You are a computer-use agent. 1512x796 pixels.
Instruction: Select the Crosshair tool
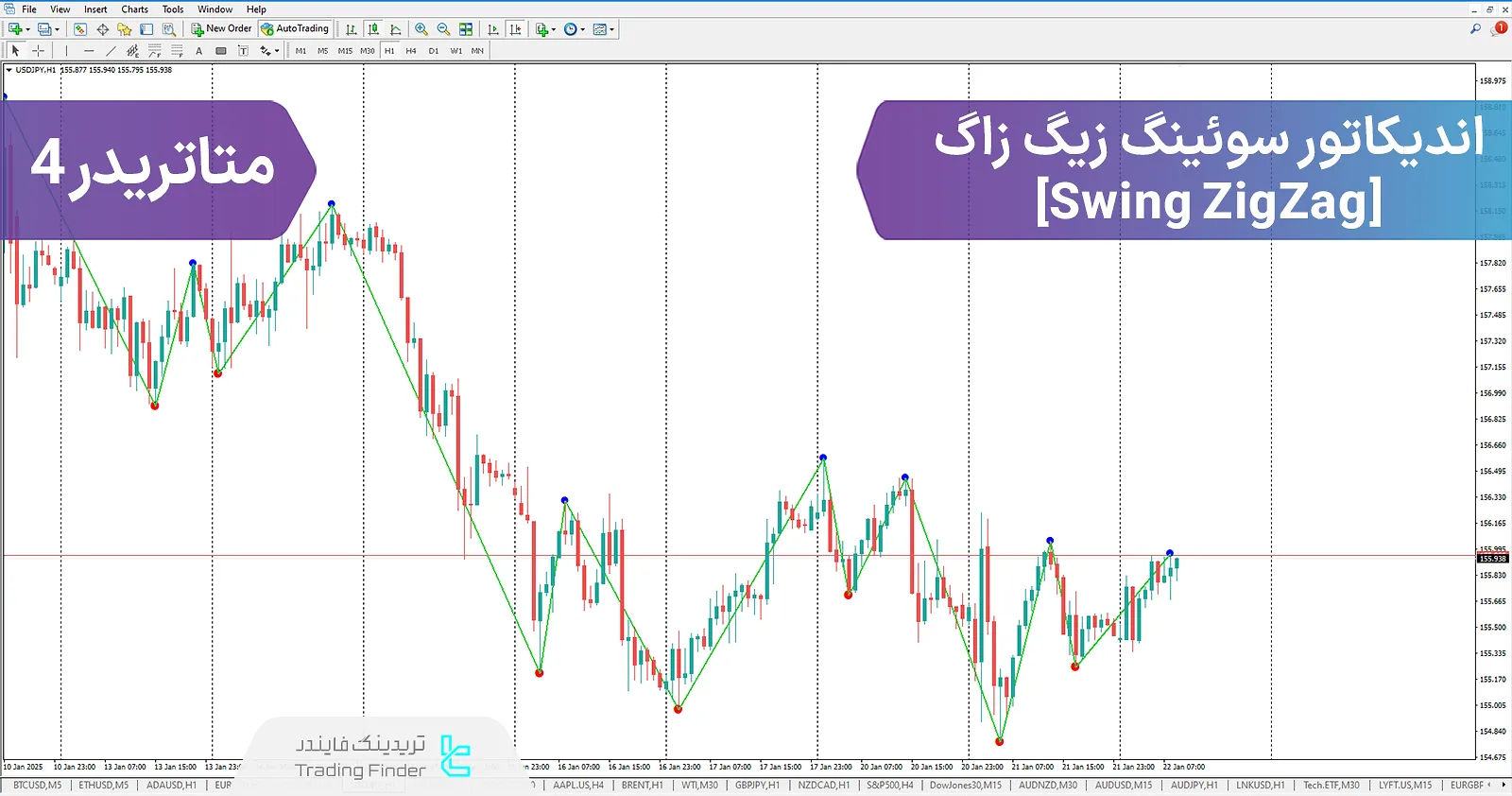point(38,50)
